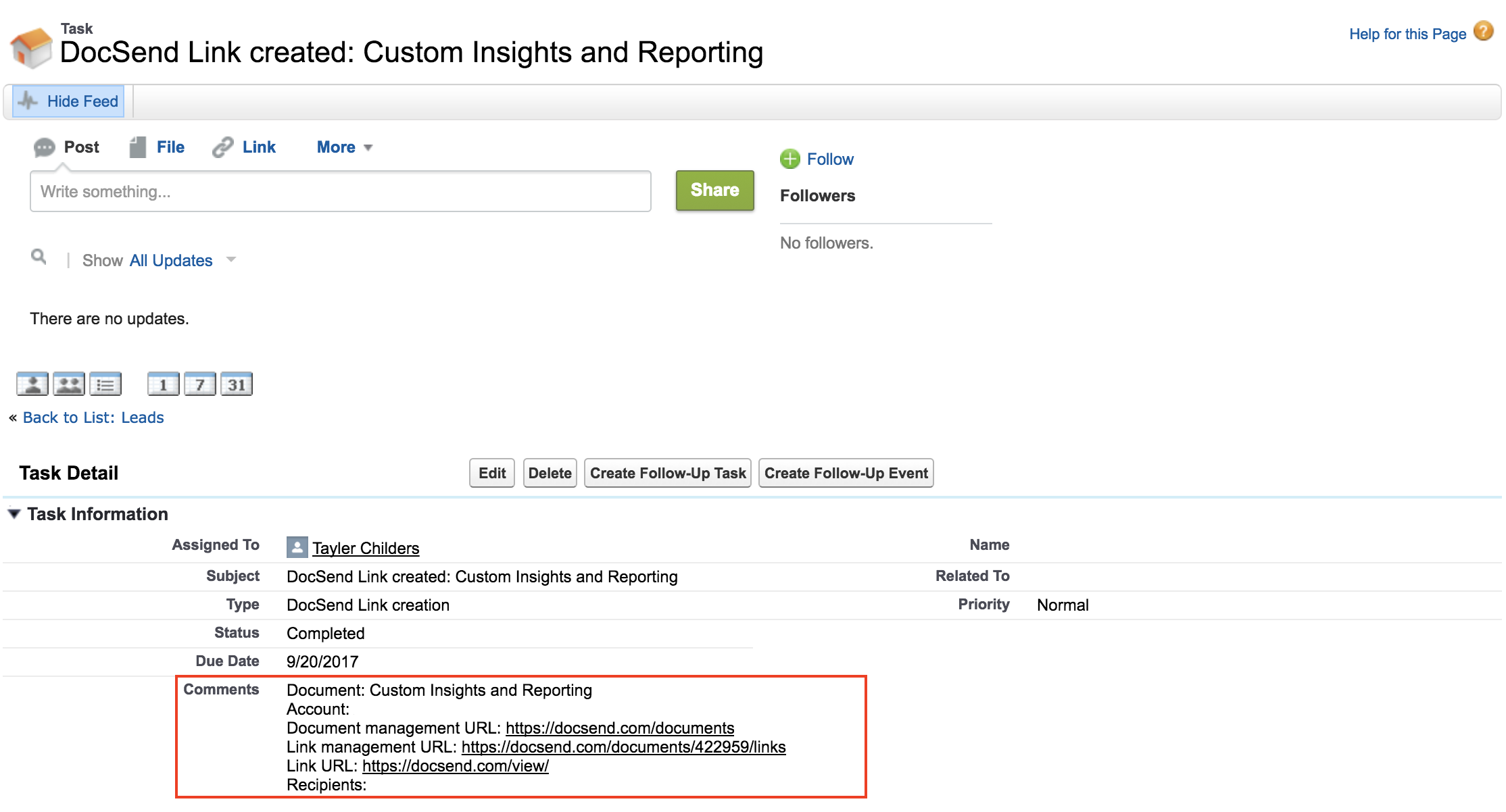Toggle Hide Feed button
1506x812 pixels.
tap(68, 101)
